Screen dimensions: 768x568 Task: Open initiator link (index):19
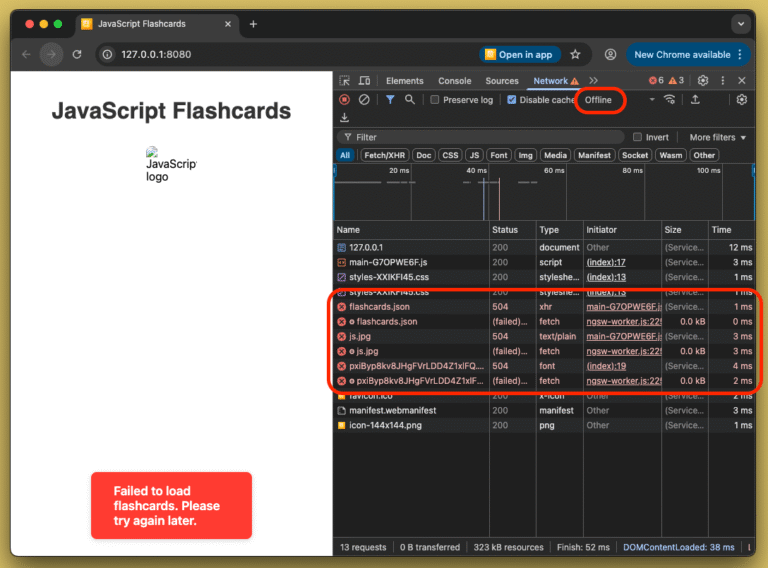tap(606, 366)
